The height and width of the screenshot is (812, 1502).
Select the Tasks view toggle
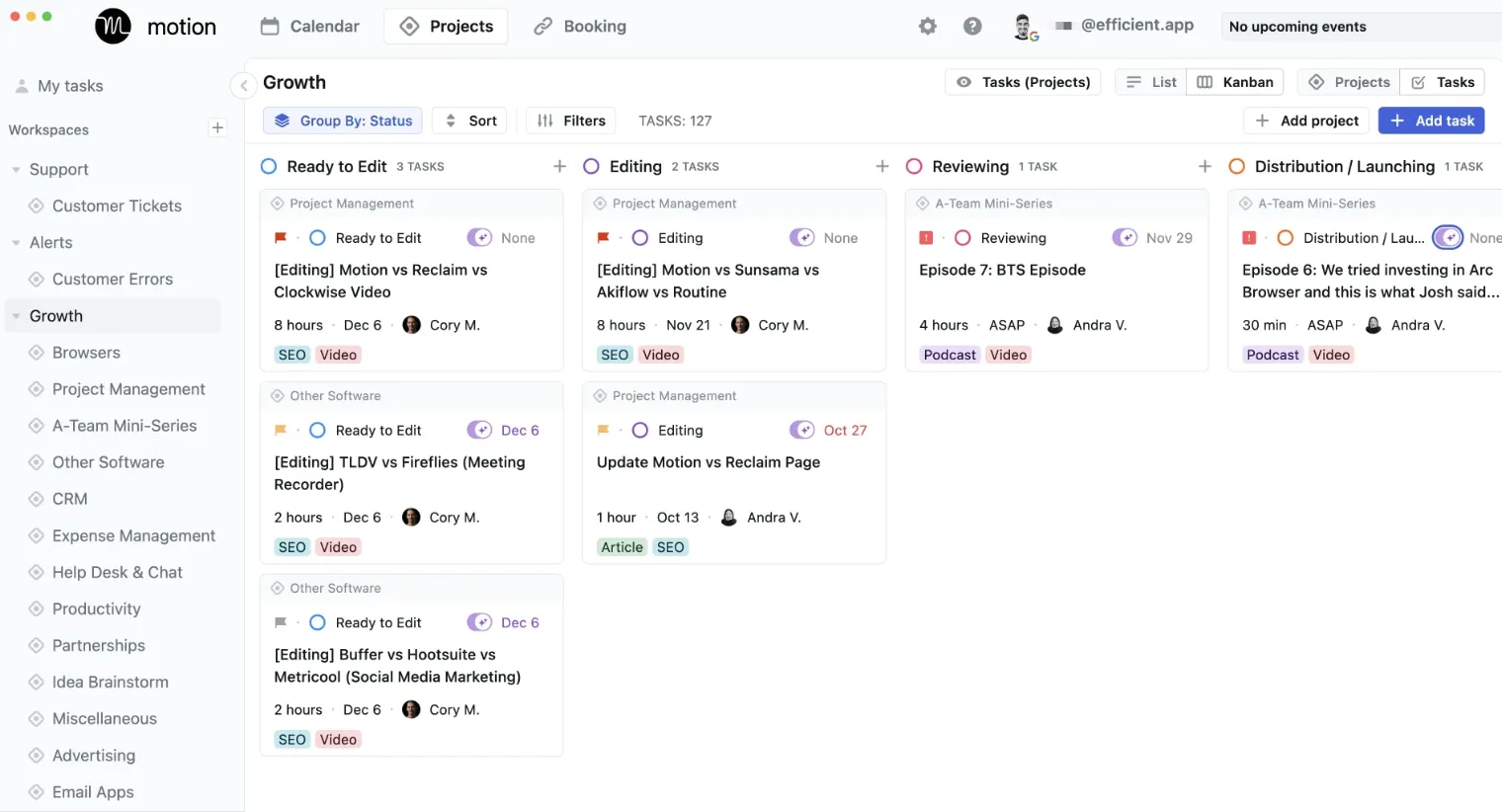click(x=1443, y=82)
